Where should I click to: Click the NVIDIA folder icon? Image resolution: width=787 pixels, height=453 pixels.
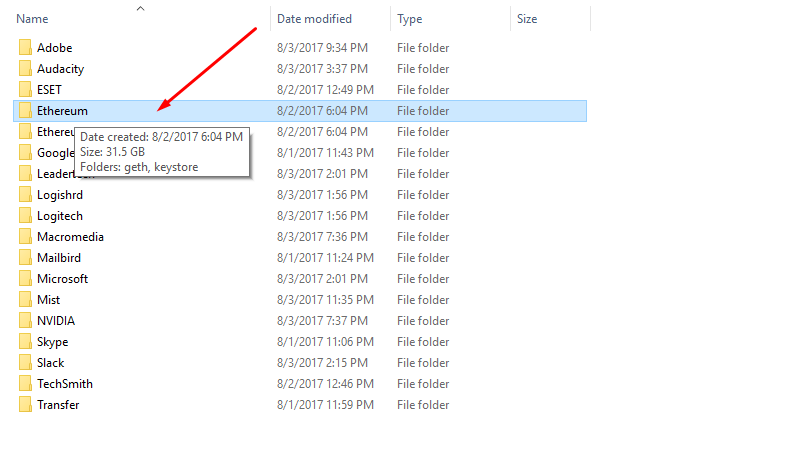tap(25, 321)
